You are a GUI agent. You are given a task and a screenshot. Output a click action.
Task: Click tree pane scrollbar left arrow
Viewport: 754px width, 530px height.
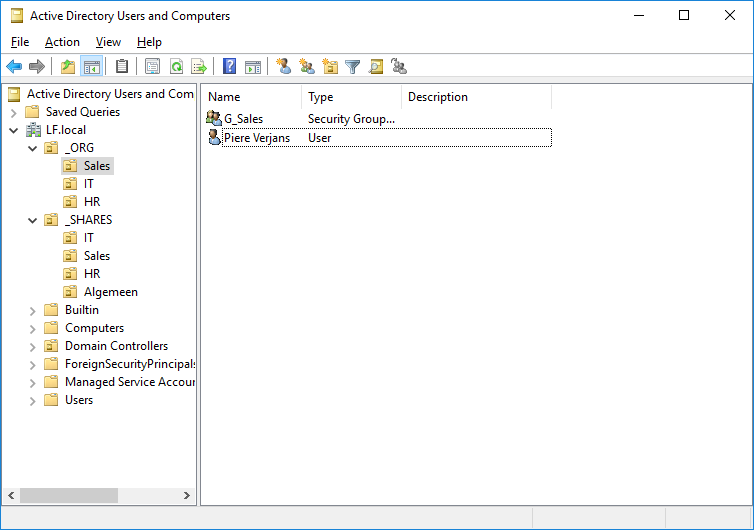pyautogui.click(x=11, y=495)
